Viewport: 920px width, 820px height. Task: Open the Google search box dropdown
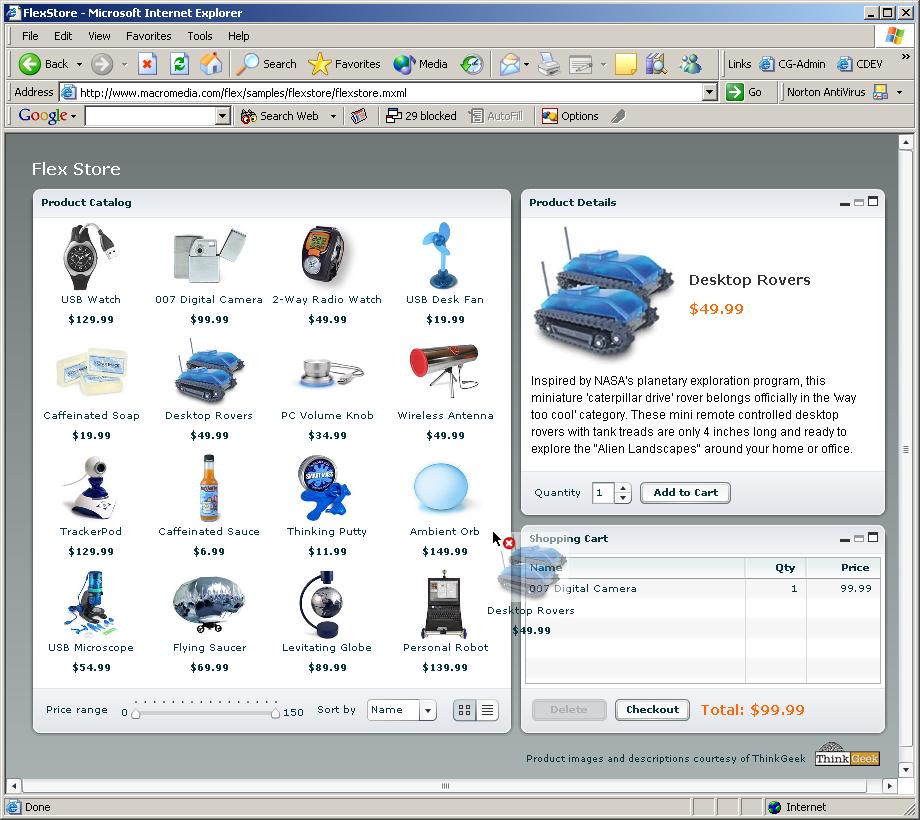(x=222, y=116)
